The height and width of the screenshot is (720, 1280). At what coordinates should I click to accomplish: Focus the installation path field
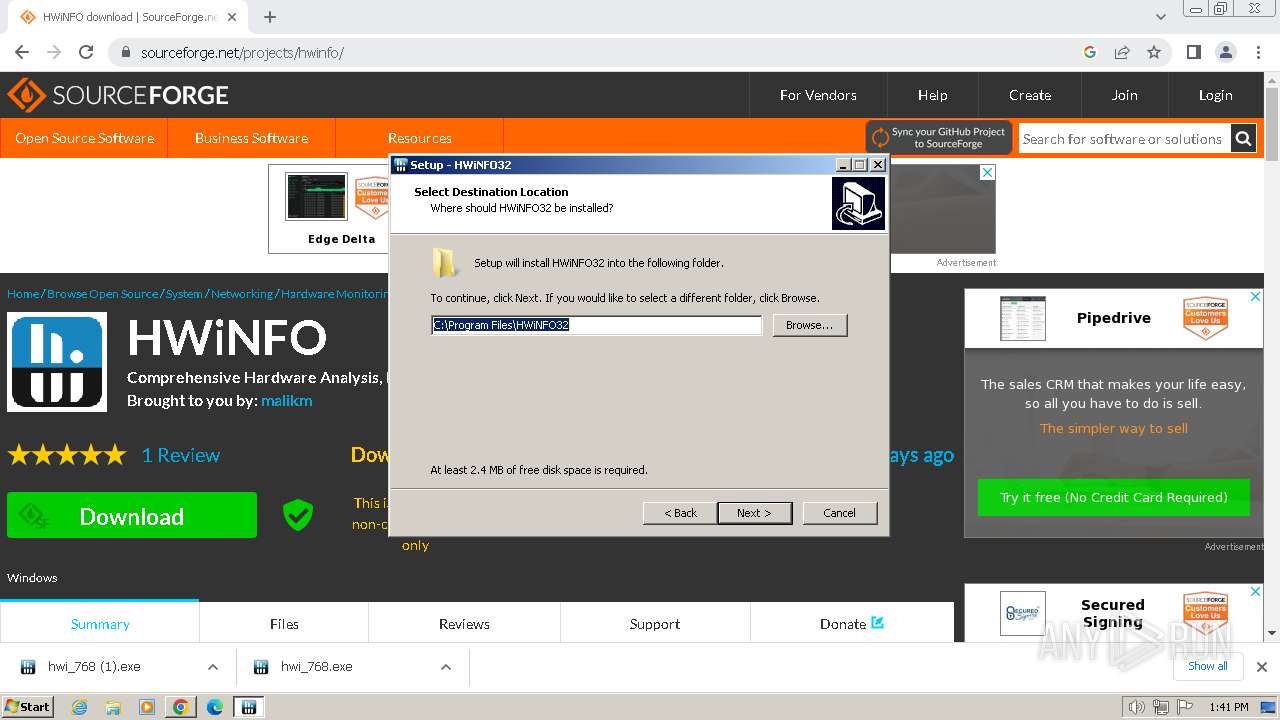tap(596, 325)
